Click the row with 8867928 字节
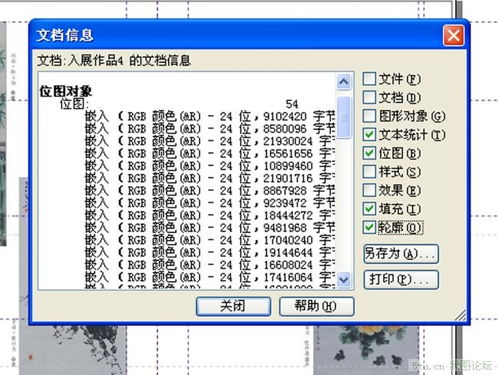The width and height of the screenshot is (499, 375). coord(210,191)
